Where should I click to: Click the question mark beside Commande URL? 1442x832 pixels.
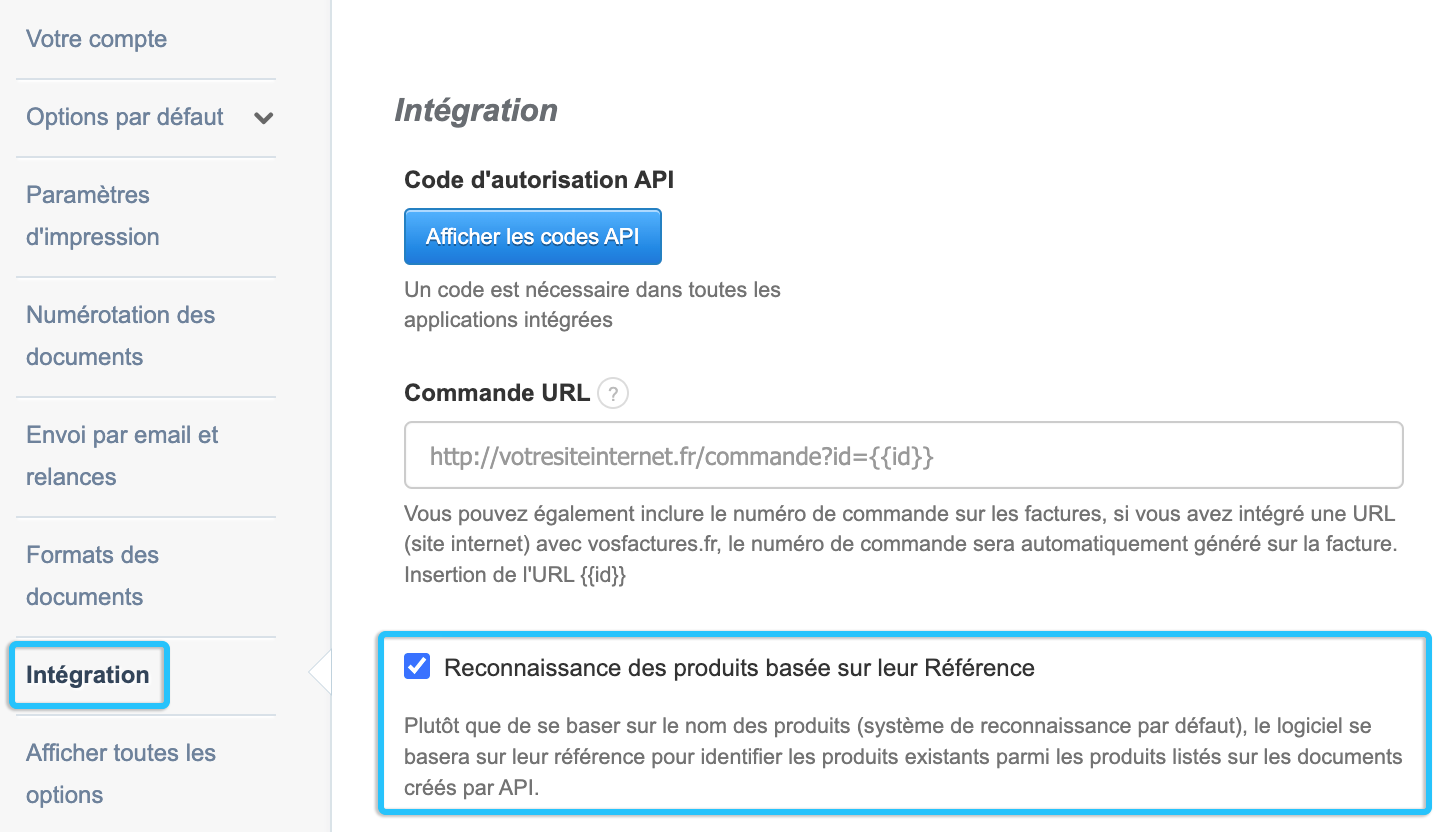[612, 393]
